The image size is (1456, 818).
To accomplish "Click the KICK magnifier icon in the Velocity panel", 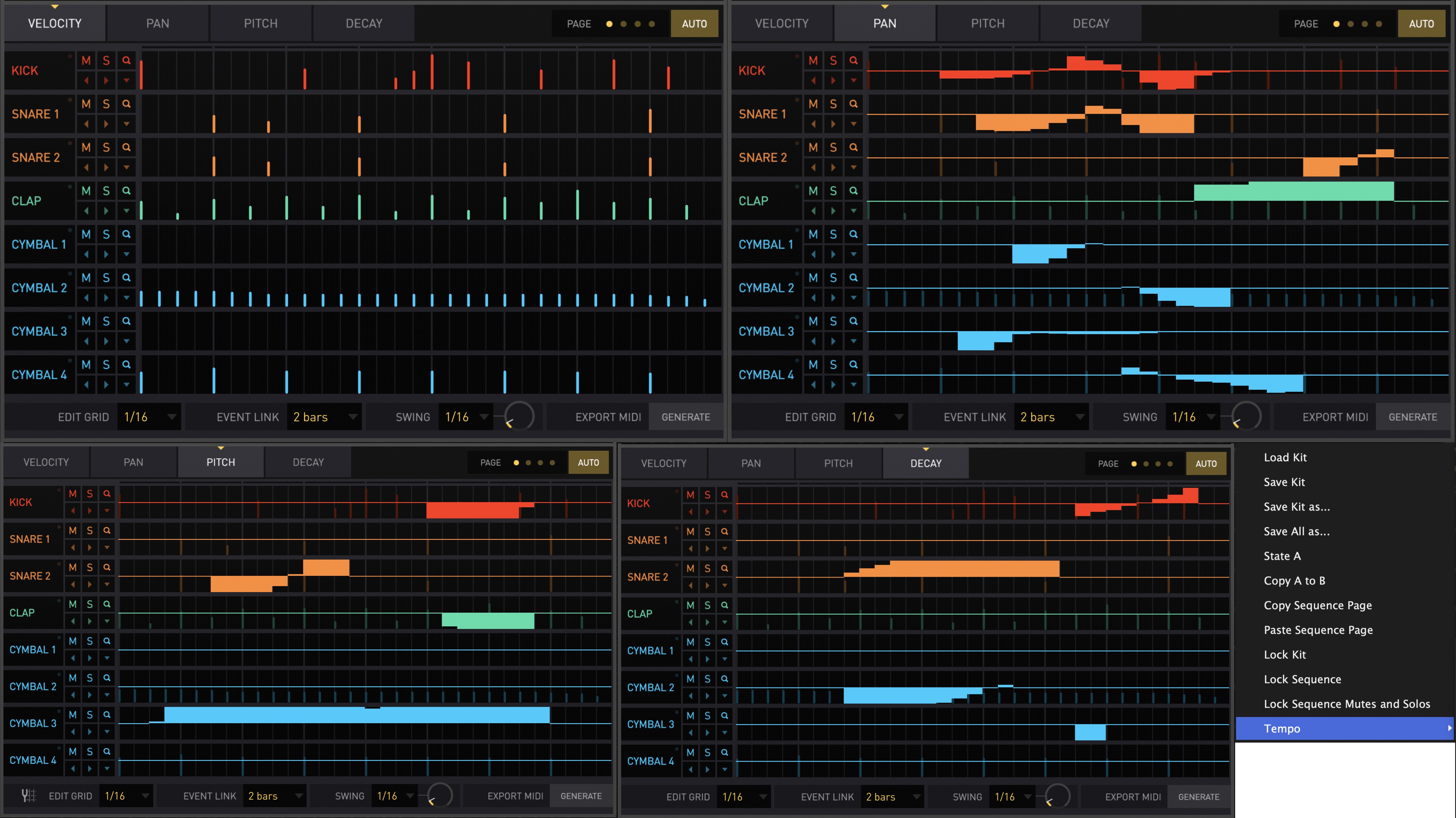I will (126, 60).
